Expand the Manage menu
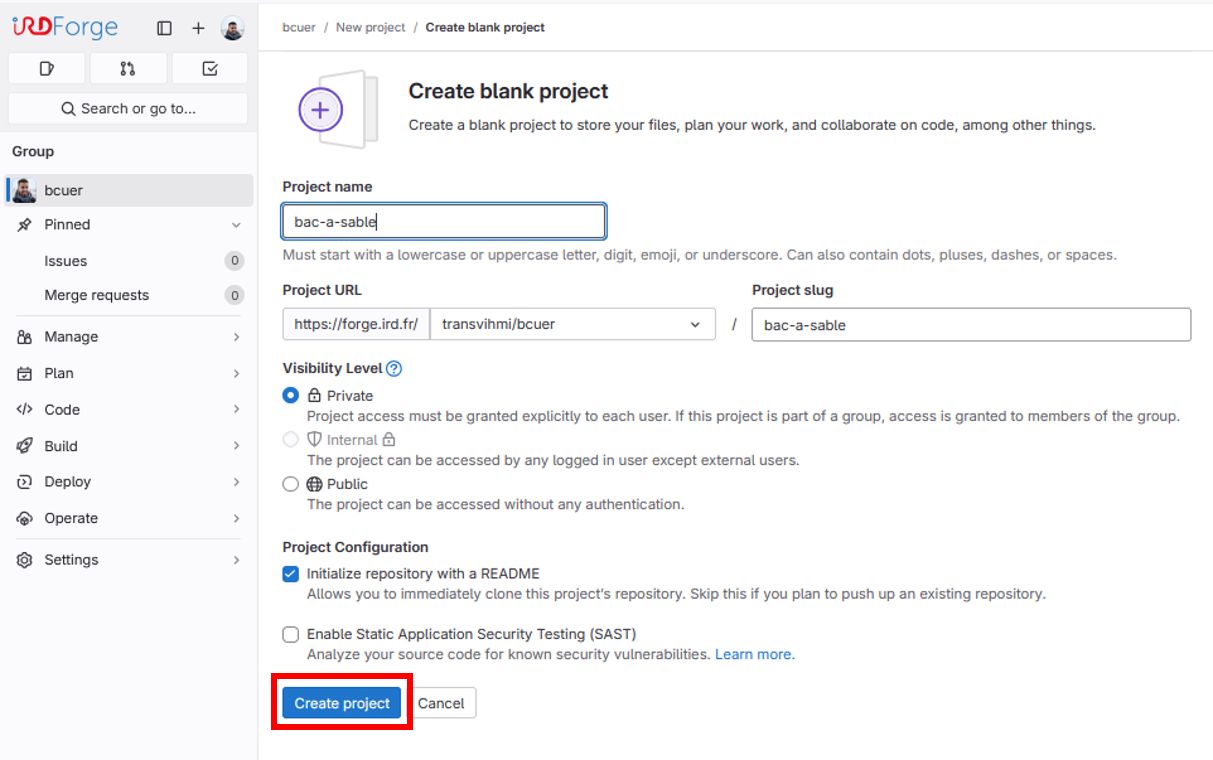This screenshot has height=760, width=1213. pyautogui.click(x=130, y=337)
